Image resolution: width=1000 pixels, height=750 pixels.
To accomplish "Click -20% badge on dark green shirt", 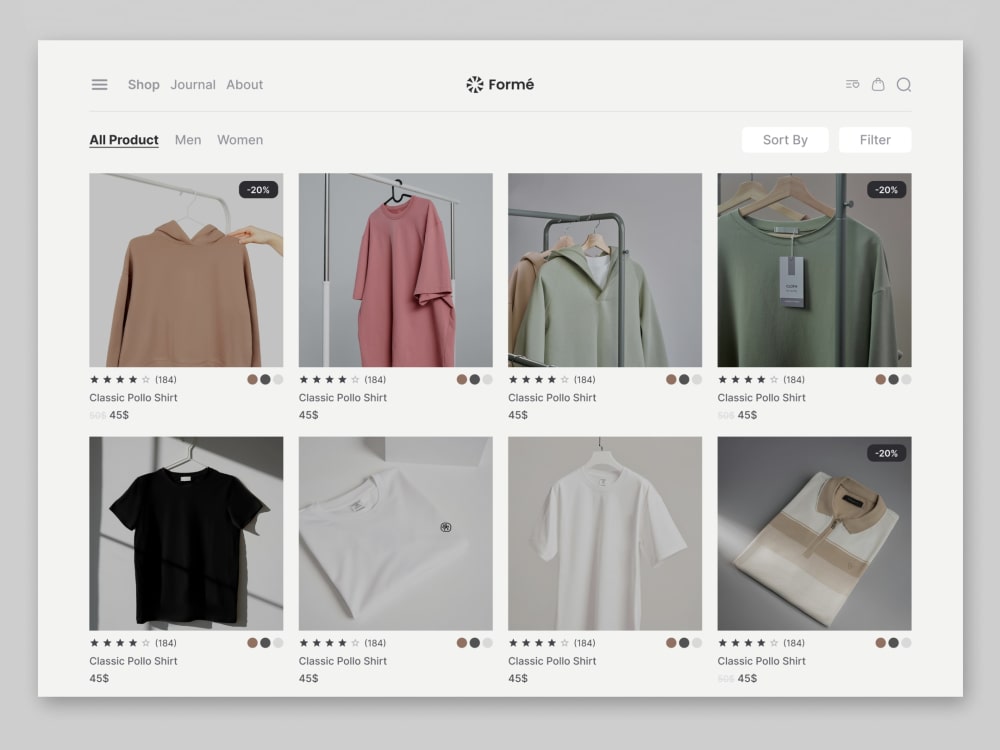I will pos(886,189).
